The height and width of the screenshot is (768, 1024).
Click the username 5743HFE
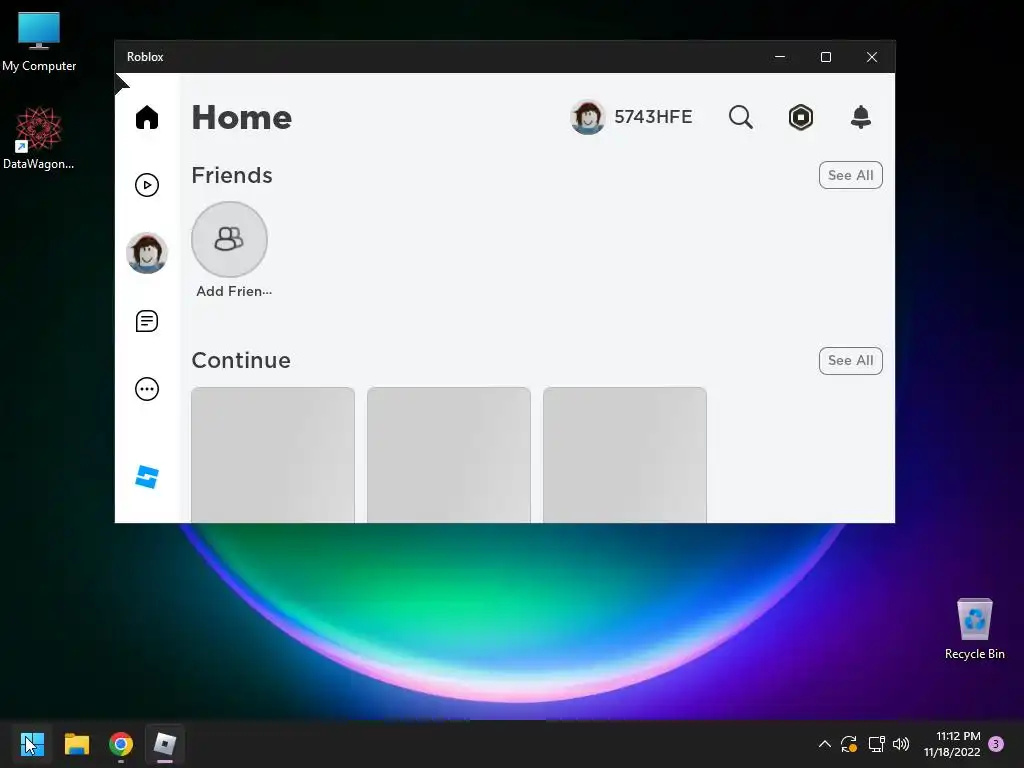click(653, 117)
